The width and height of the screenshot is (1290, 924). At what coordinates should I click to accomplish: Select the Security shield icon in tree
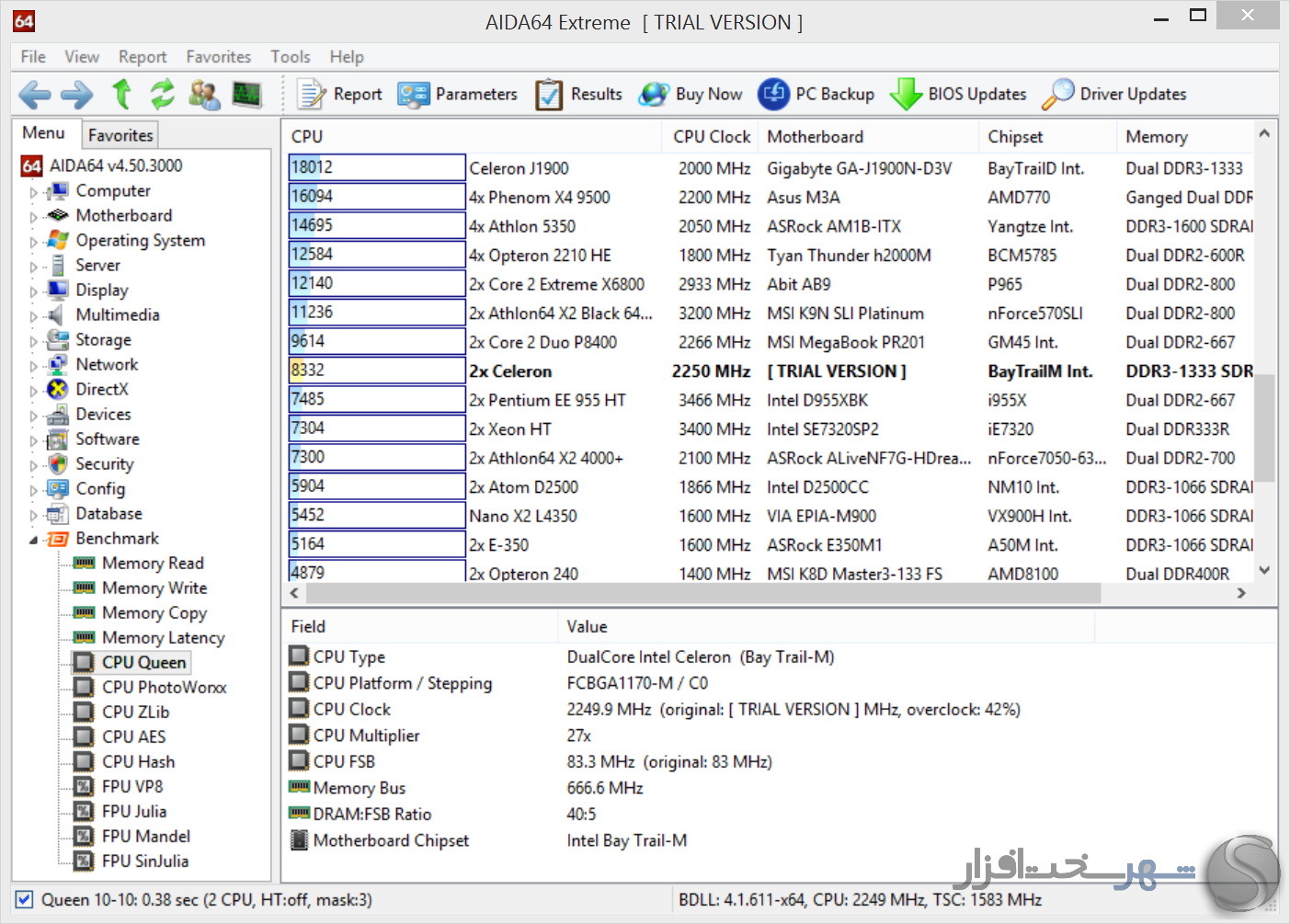pyautogui.click(x=58, y=463)
